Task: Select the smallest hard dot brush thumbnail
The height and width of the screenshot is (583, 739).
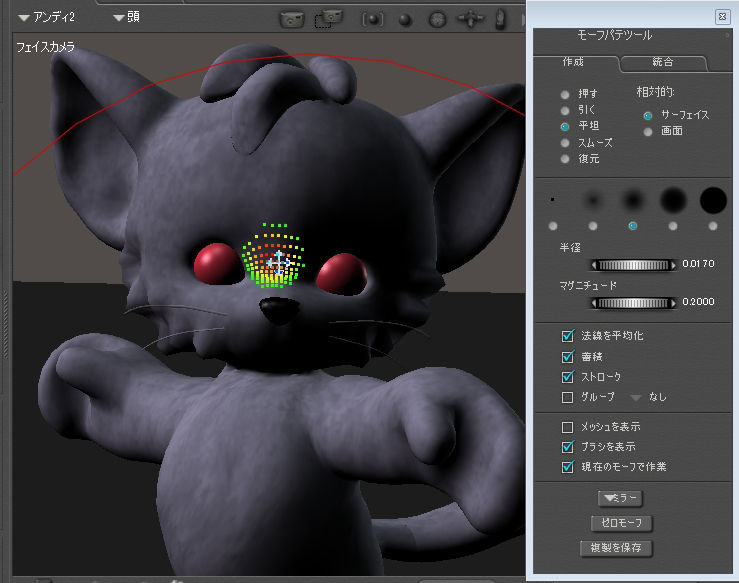Action: click(x=552, y=200)
